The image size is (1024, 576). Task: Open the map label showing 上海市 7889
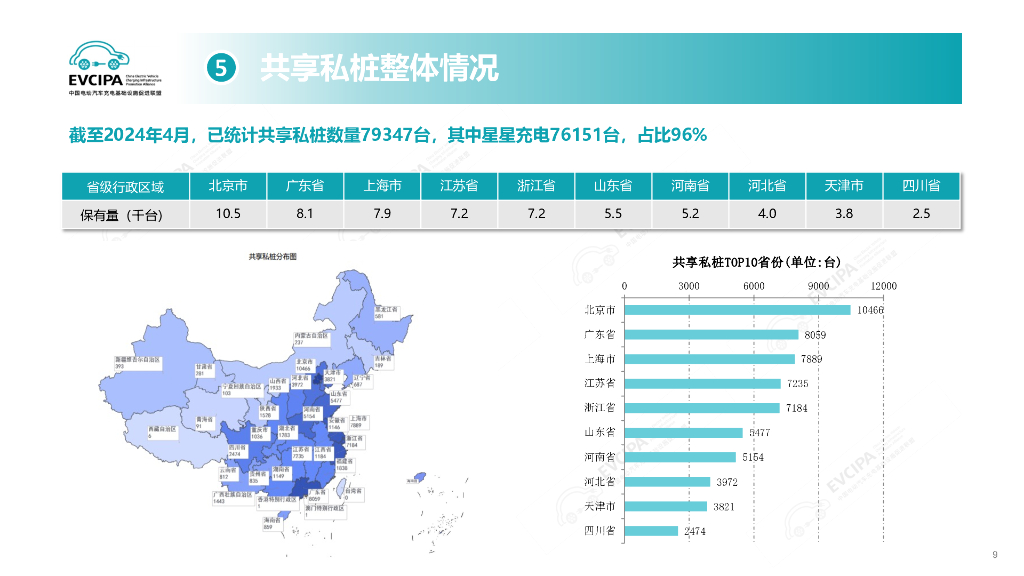click(x=357, y=421)
